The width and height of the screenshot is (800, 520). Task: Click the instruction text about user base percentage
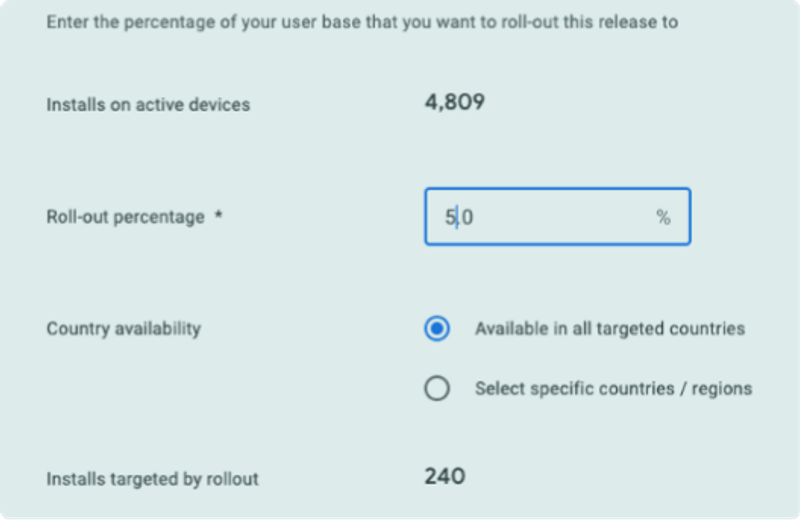[x=362, y=22]
